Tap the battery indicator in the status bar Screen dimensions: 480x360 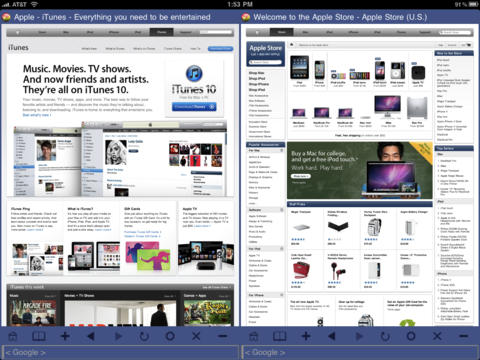(473, 4)
